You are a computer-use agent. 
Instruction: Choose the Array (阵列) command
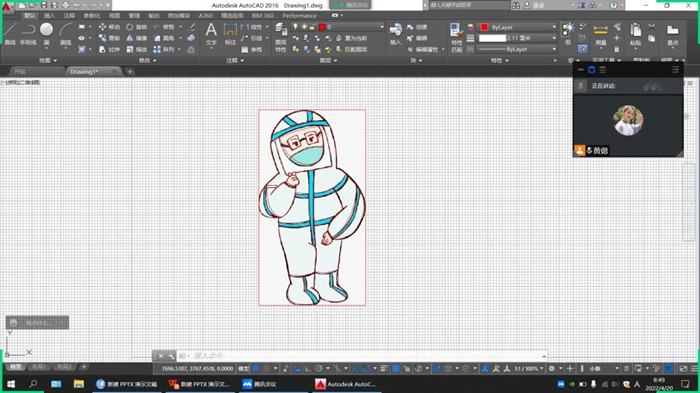(x=164, y=50)
